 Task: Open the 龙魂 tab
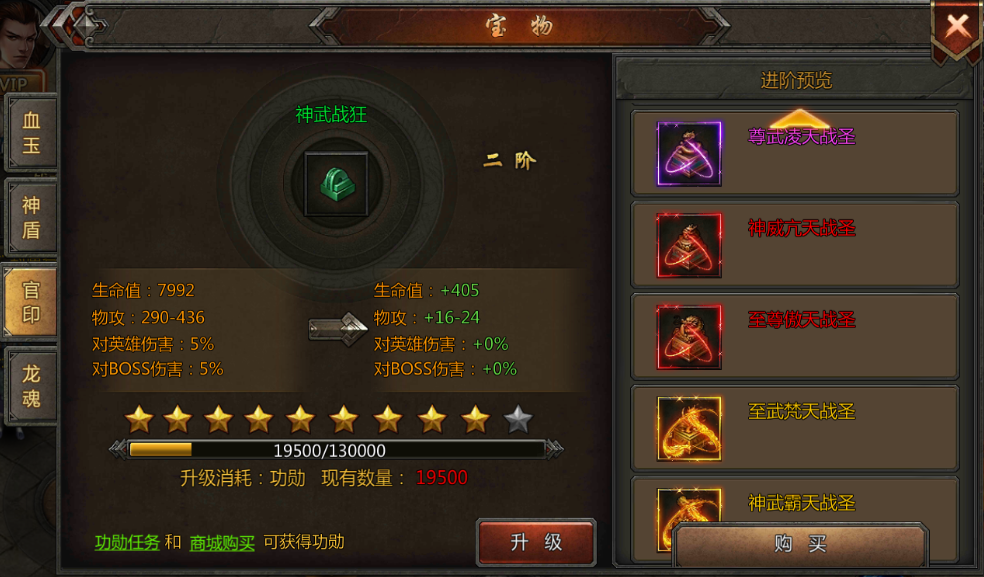coord(31,386)
